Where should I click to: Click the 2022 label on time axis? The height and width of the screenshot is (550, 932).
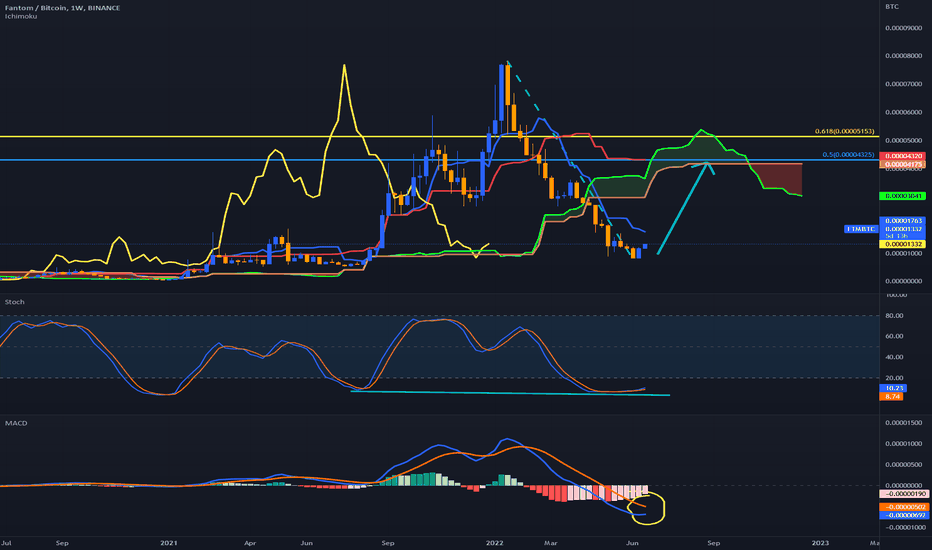click(495, 543)
